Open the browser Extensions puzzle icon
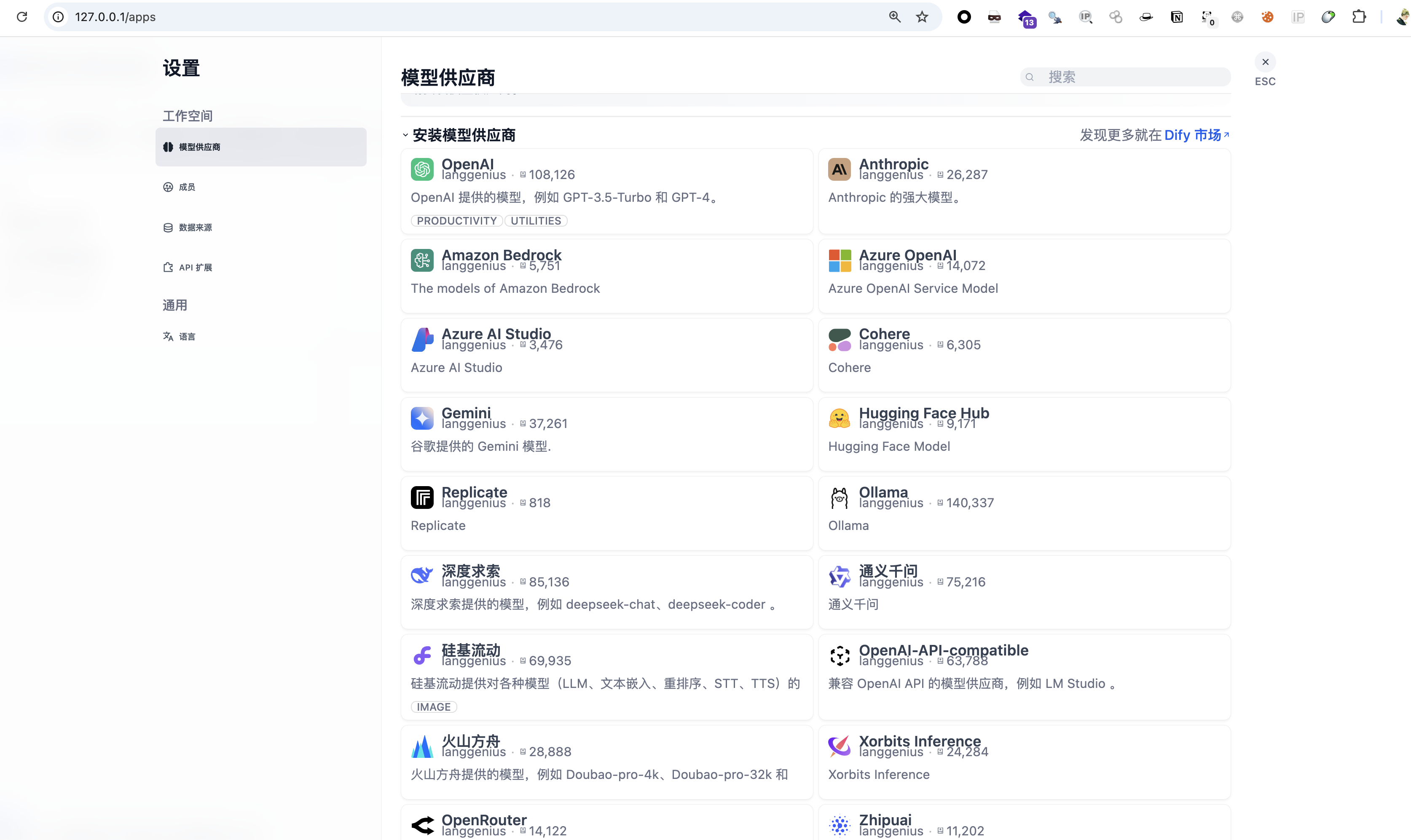1411x840 pixels. (x=1359, y=17)
